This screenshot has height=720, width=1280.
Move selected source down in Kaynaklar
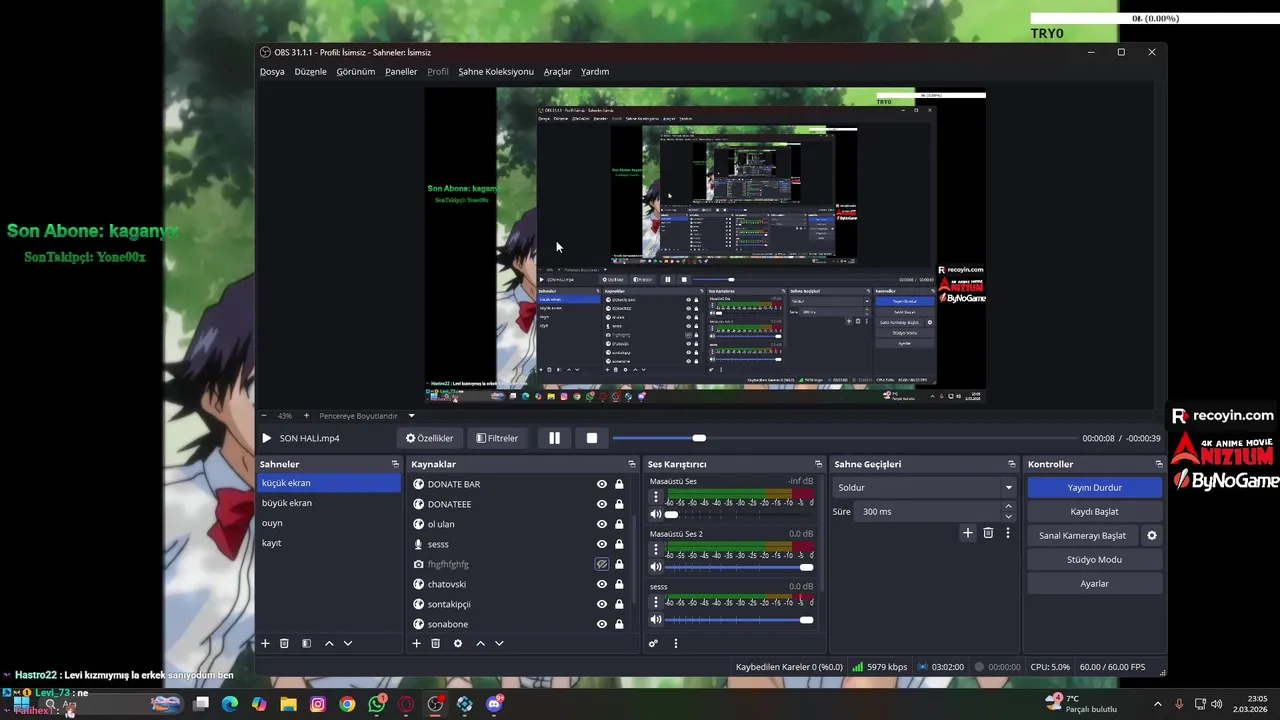click(x=499, y=643)
